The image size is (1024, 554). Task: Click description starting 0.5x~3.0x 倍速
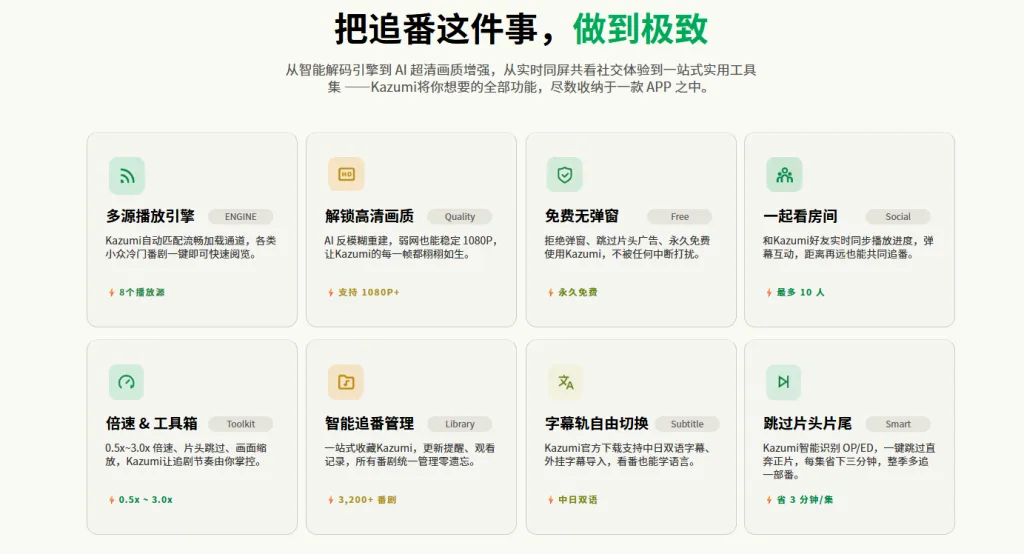(x=186, y=455)
